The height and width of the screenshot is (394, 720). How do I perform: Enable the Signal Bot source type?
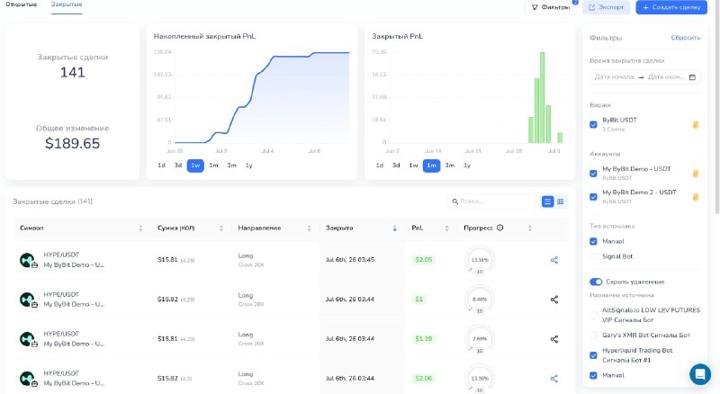[x=593, y=256]
